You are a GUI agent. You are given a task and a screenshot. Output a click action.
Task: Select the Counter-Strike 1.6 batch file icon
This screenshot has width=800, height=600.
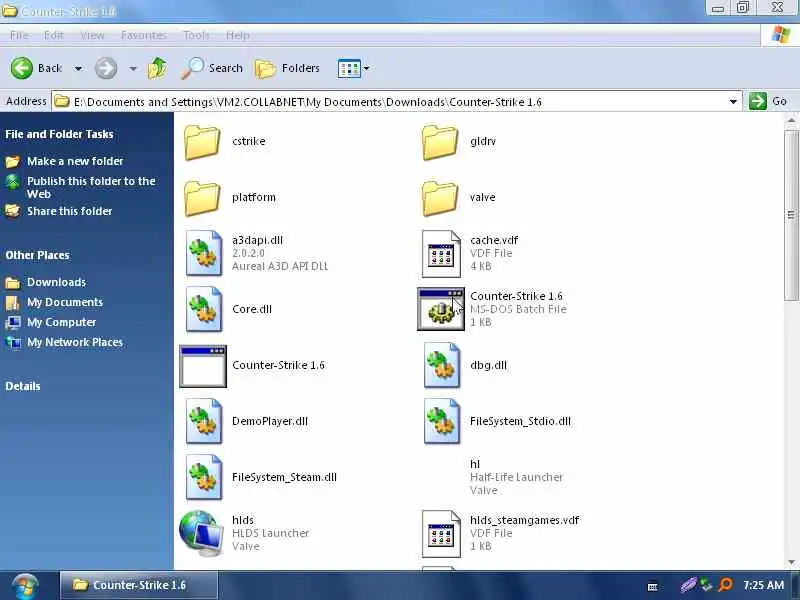pos(441,309)
